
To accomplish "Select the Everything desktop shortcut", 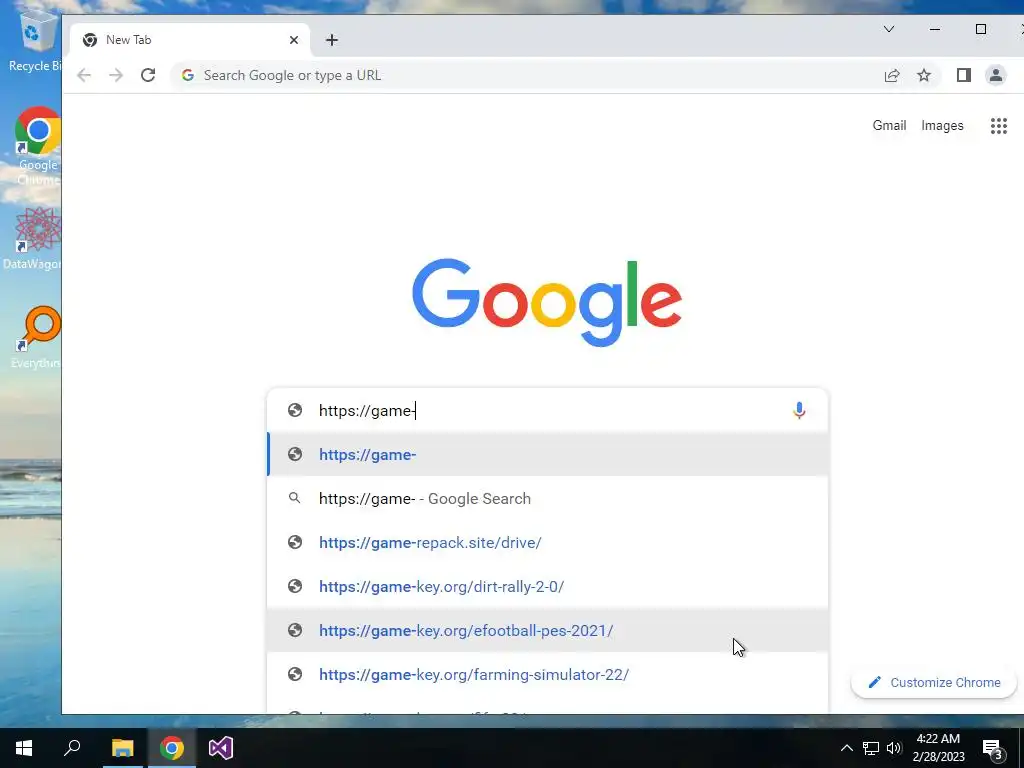I will coord(38,338).
